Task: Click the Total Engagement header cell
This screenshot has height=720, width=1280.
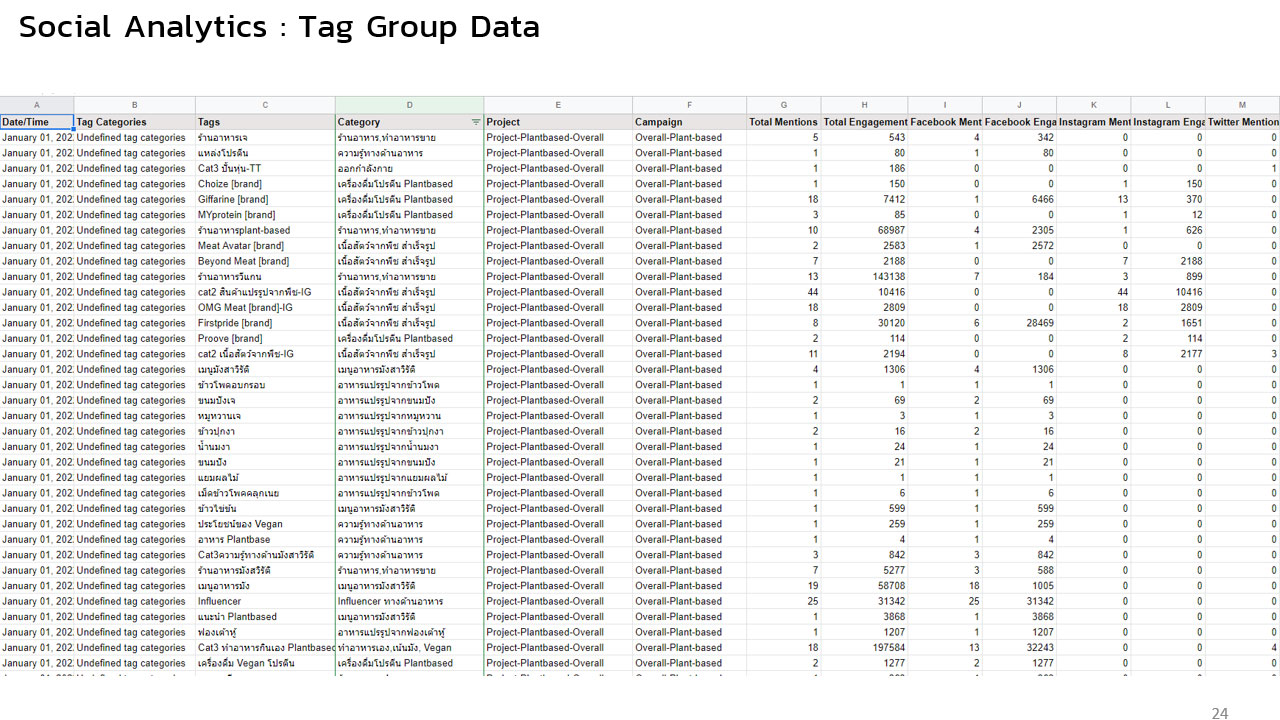Action: pyautogui.click(x=865, y=122)
